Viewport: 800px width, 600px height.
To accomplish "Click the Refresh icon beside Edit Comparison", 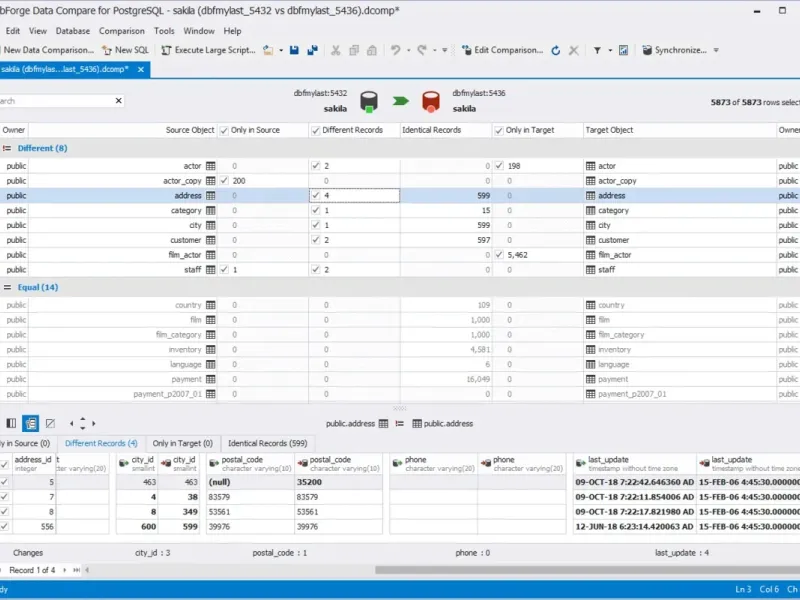I will 555,49.
